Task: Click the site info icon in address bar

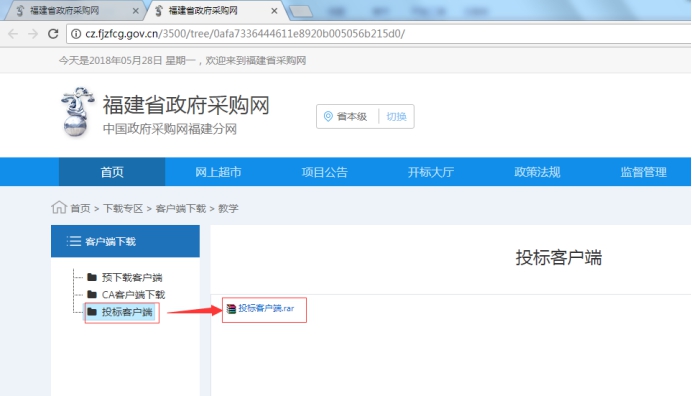Action: pyautogui.click(x=76, y=34)
